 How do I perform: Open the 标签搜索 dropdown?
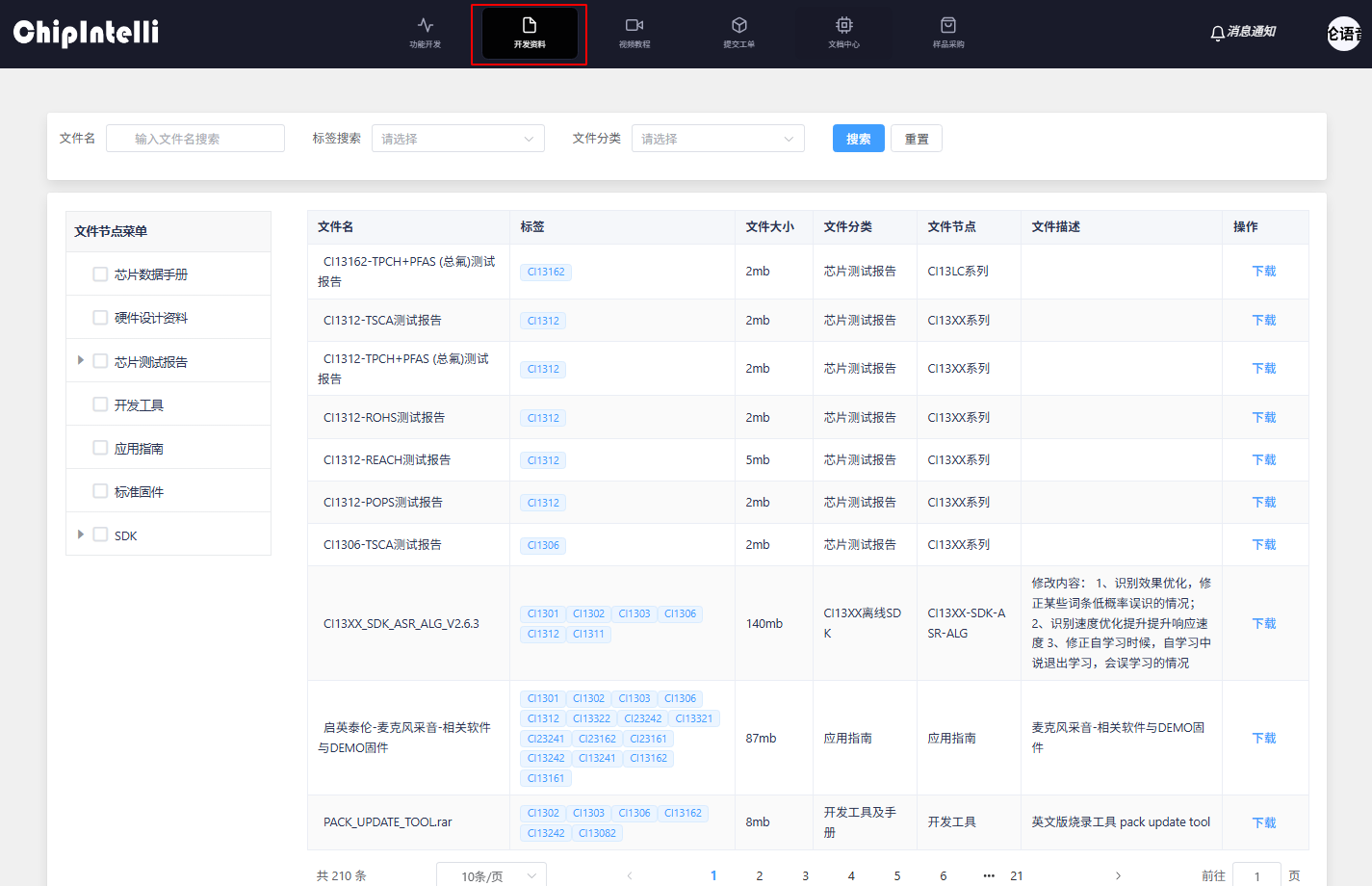pyautogui.click(x=457, y=139)
